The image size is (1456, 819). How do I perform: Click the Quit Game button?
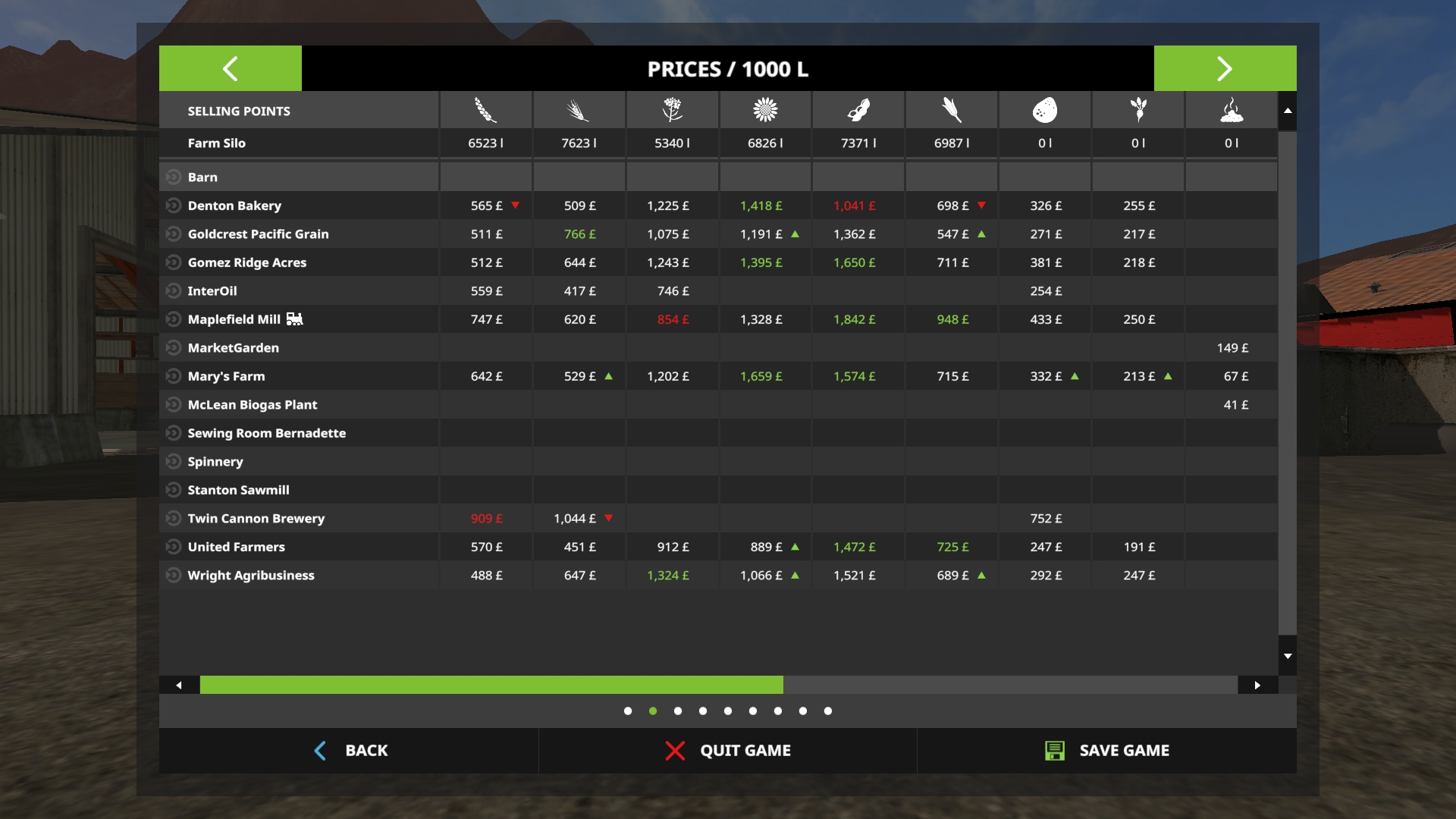(x=728, y=751)
